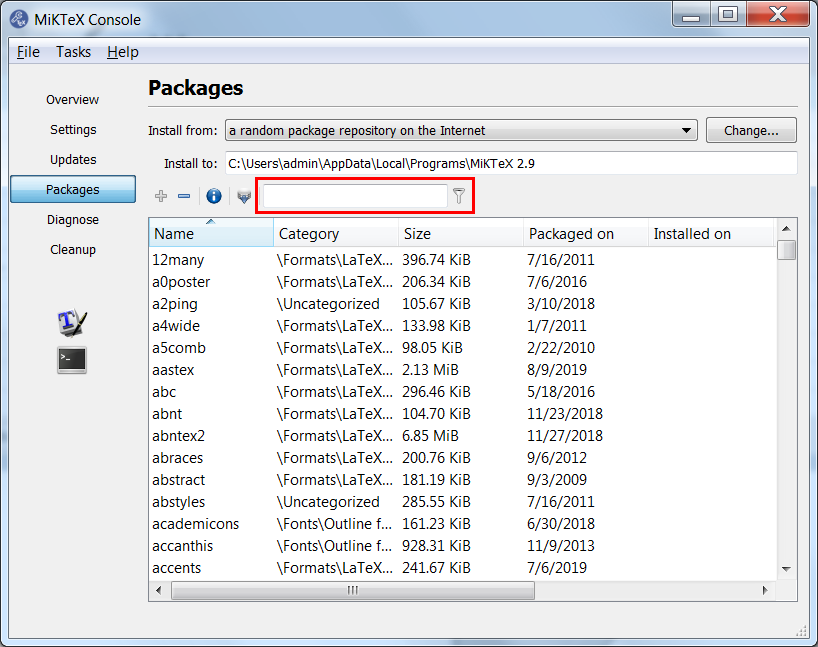Screen dimensions: 818x647
Task: Click the install package plus icon
Action: coord(161,196)
